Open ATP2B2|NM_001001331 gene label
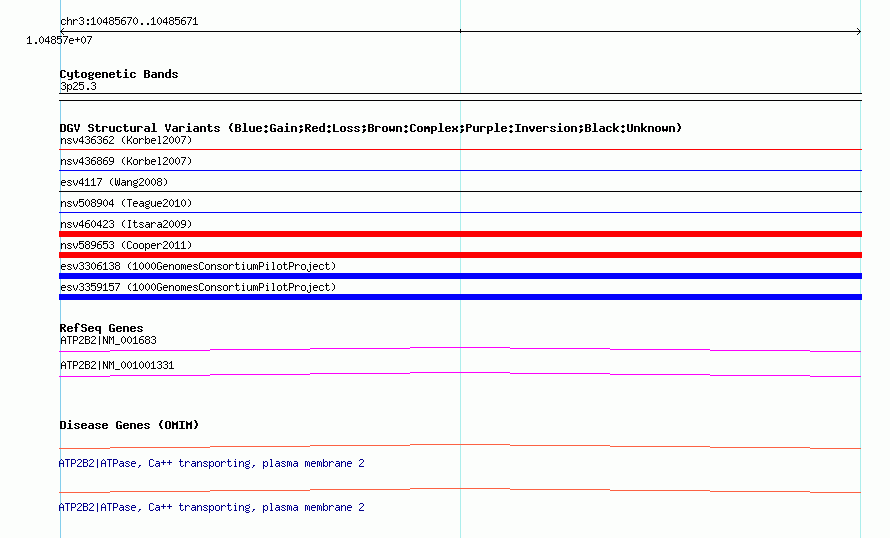 coord(117,365)
